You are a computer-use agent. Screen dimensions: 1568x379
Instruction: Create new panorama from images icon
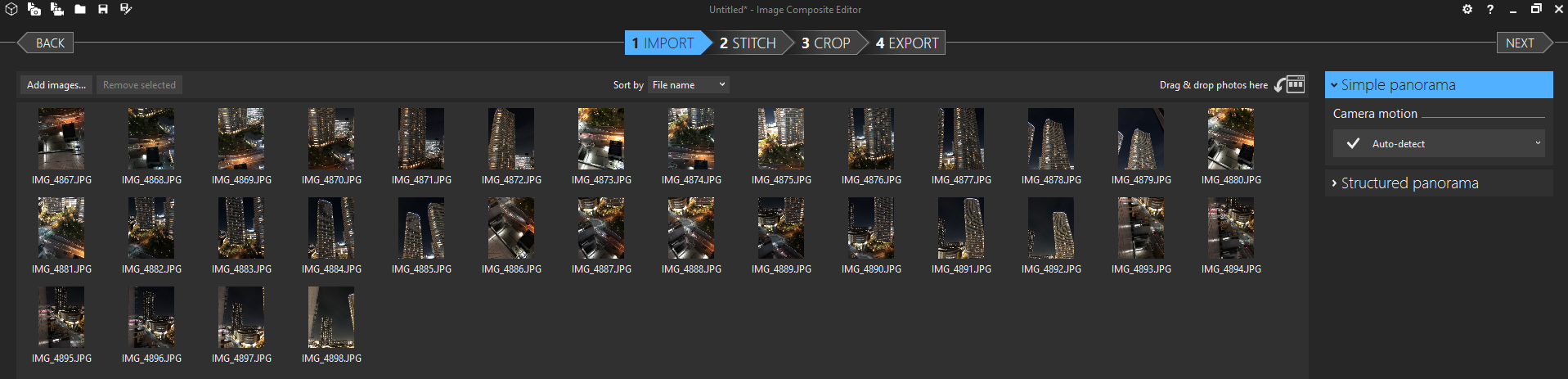pos(34,9)
